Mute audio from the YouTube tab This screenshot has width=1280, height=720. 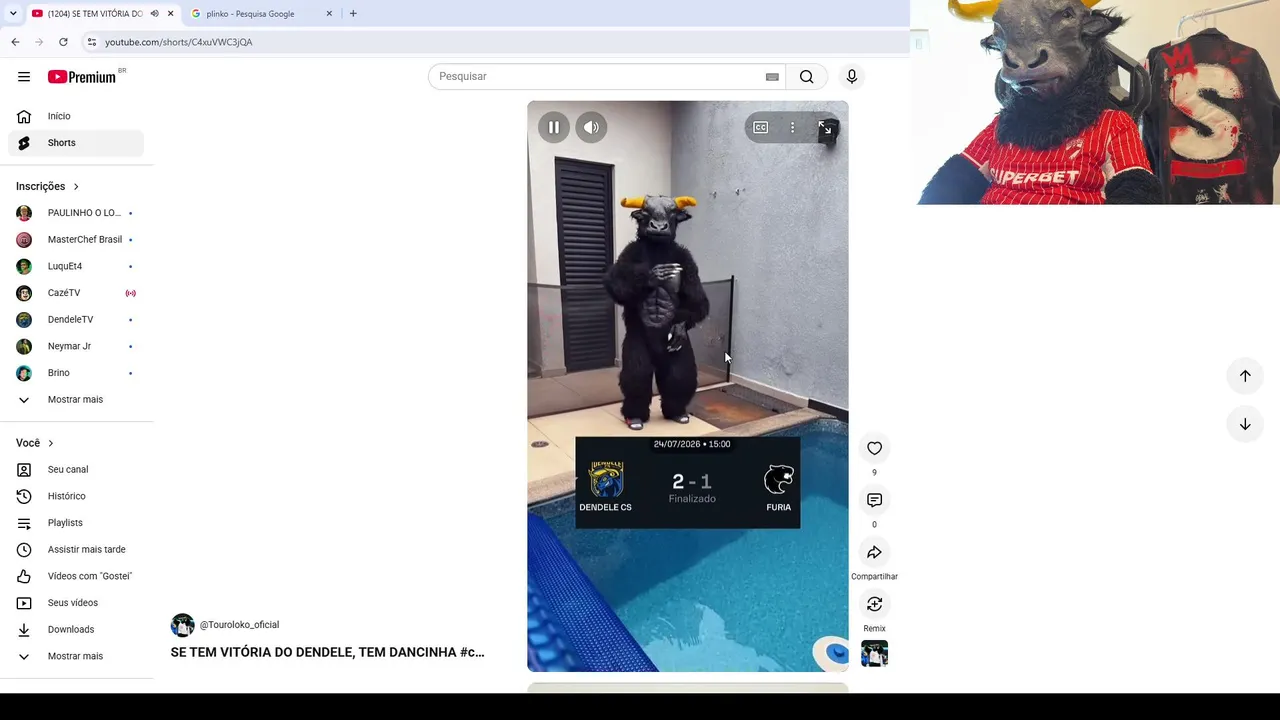click(154, 14)
